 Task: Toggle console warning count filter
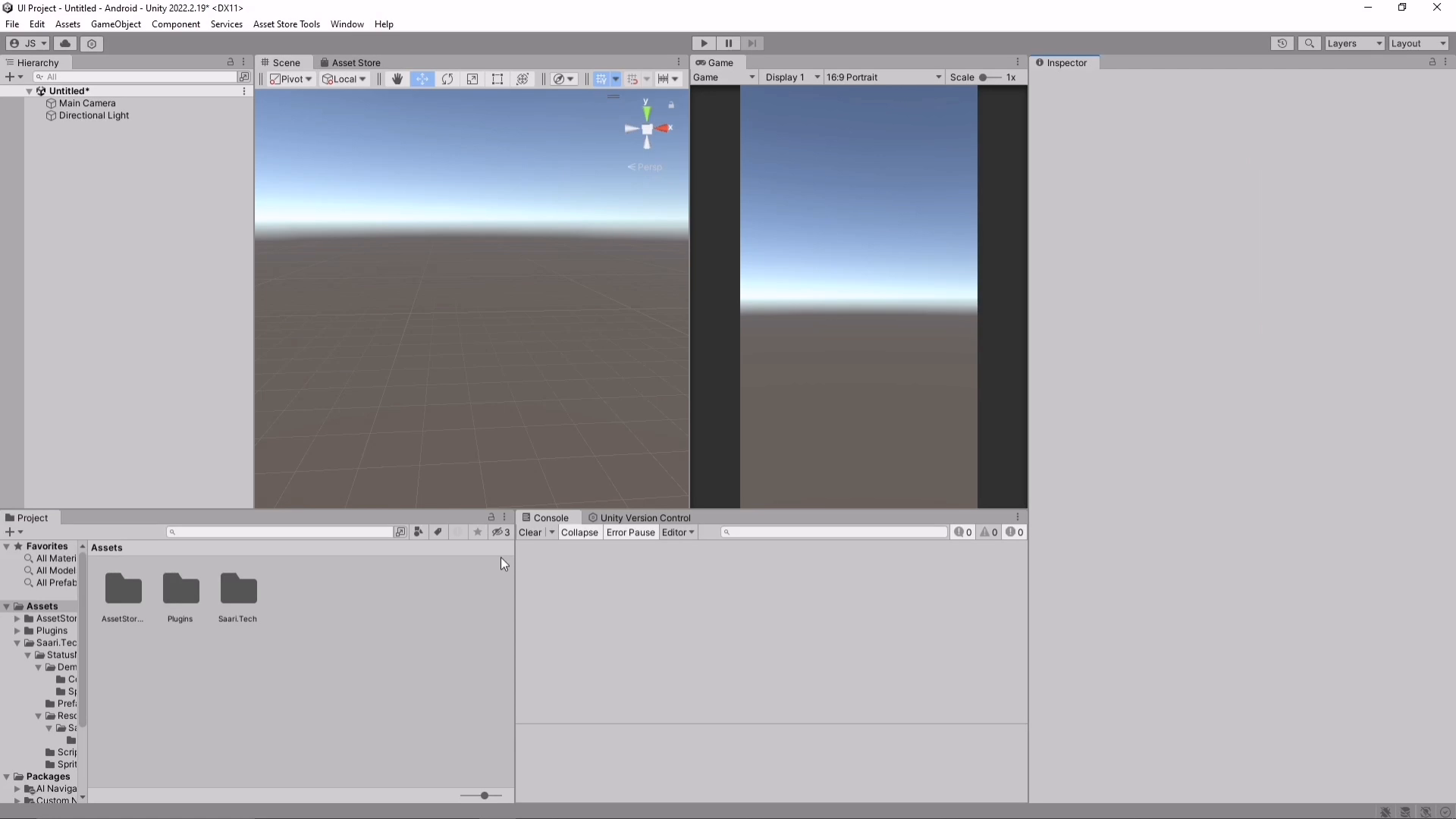coord(988,532)
